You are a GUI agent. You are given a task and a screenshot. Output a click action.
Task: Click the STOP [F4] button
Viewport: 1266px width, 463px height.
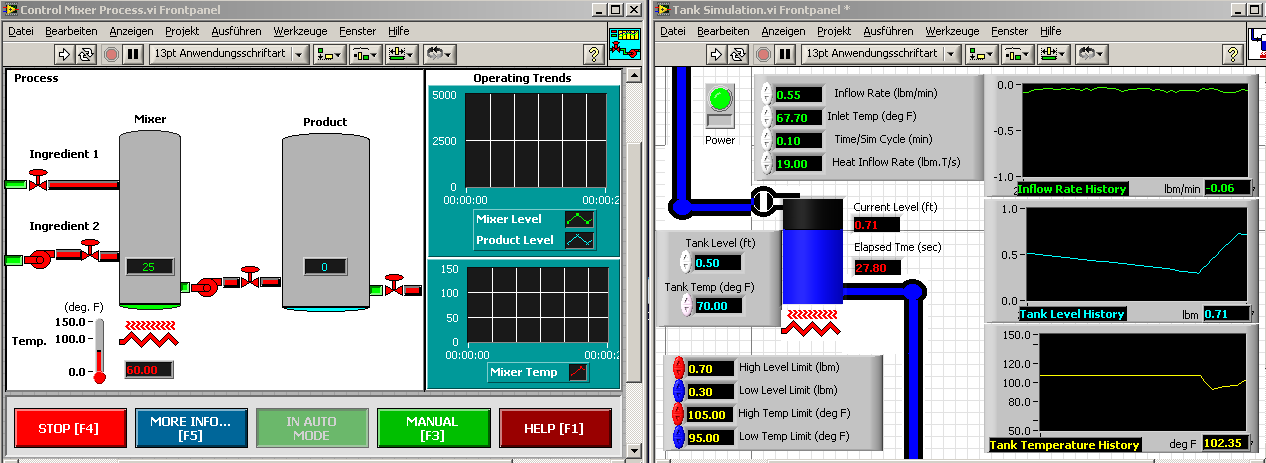[x=68, y=428]
